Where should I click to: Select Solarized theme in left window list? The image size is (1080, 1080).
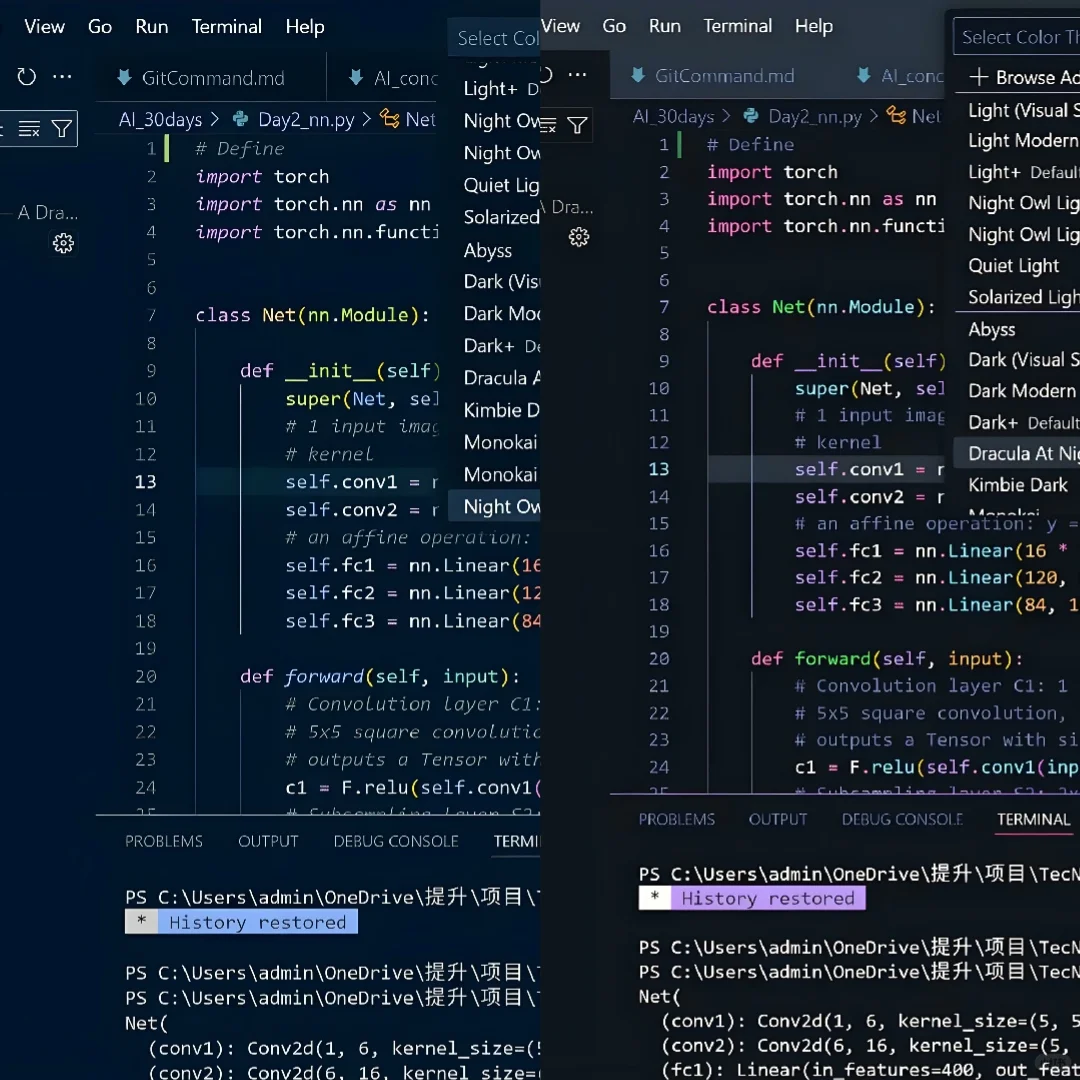pos(495,217)
